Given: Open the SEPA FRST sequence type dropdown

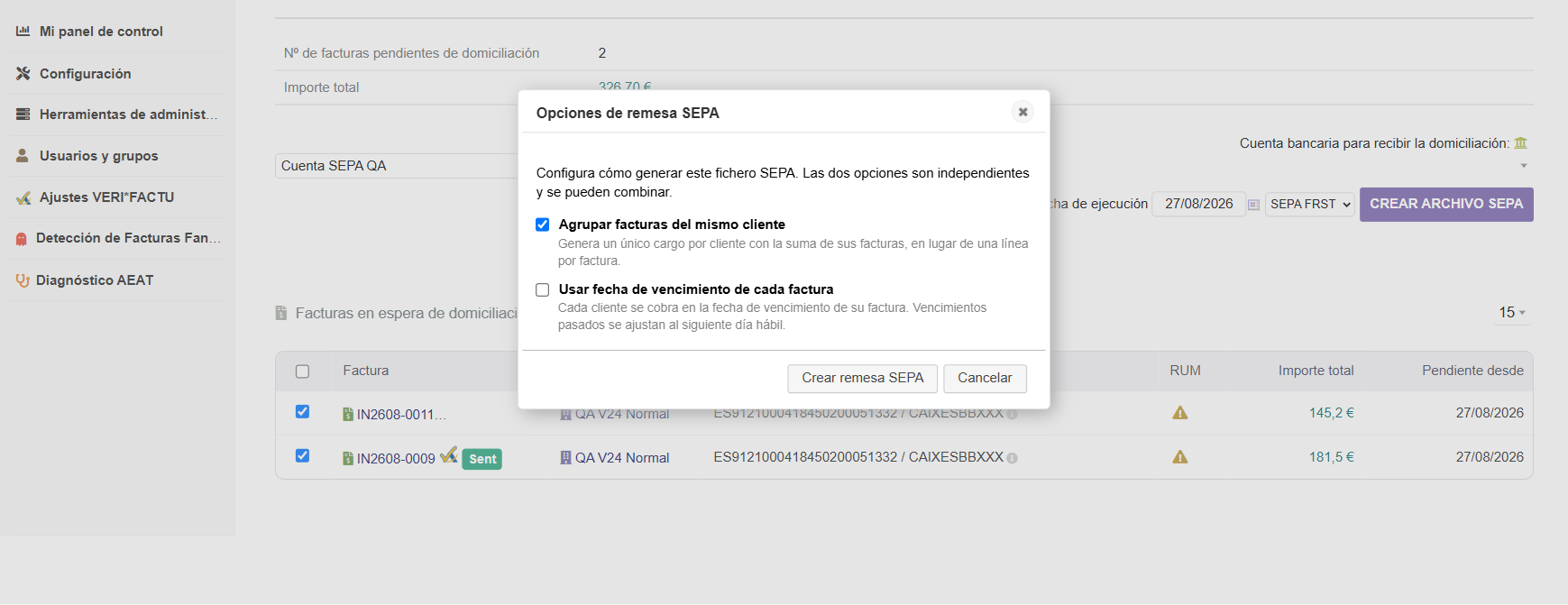Looking at the screenshot, I should coord(1309,205).
